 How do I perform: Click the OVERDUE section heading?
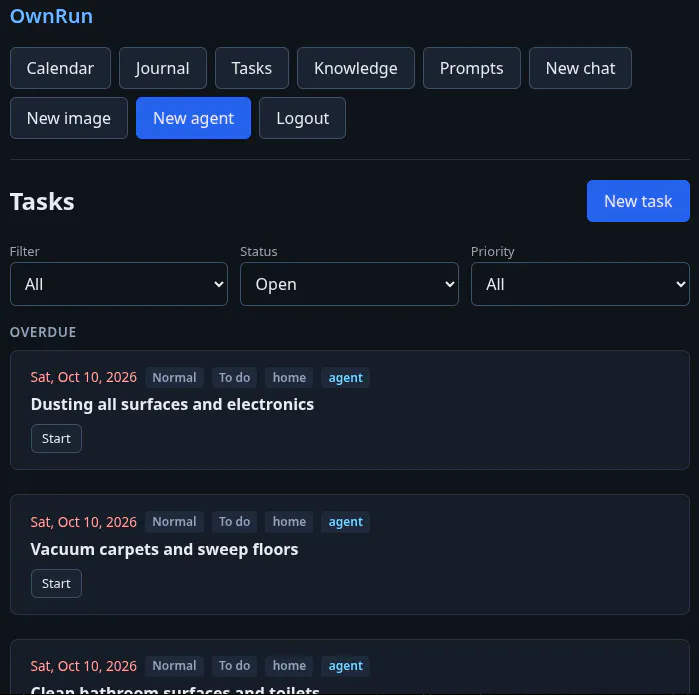[x=43, y=332]
